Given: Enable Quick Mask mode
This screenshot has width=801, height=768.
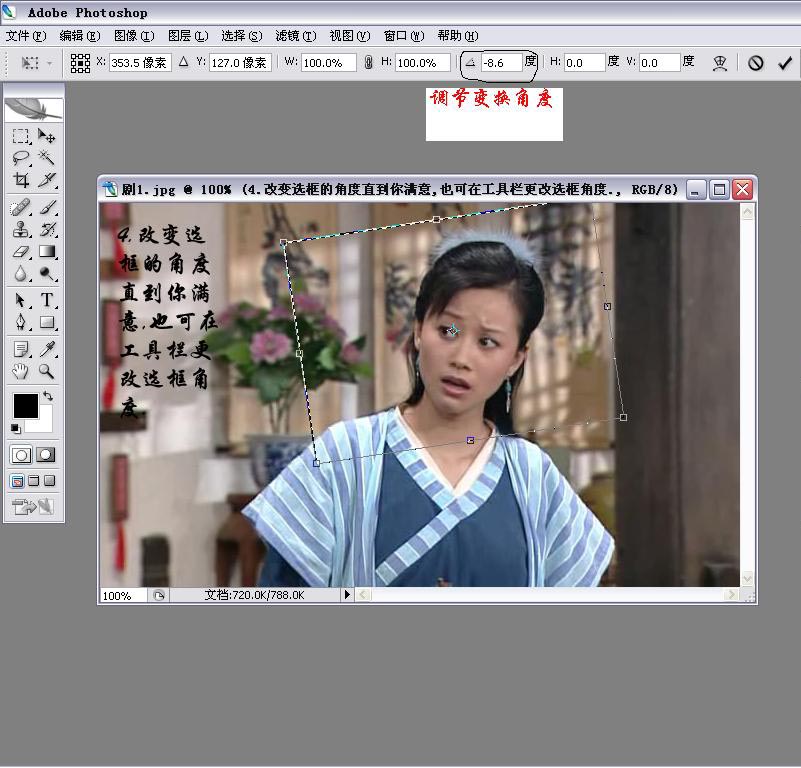Looking at the screenshot, I should tap(45, 455).
